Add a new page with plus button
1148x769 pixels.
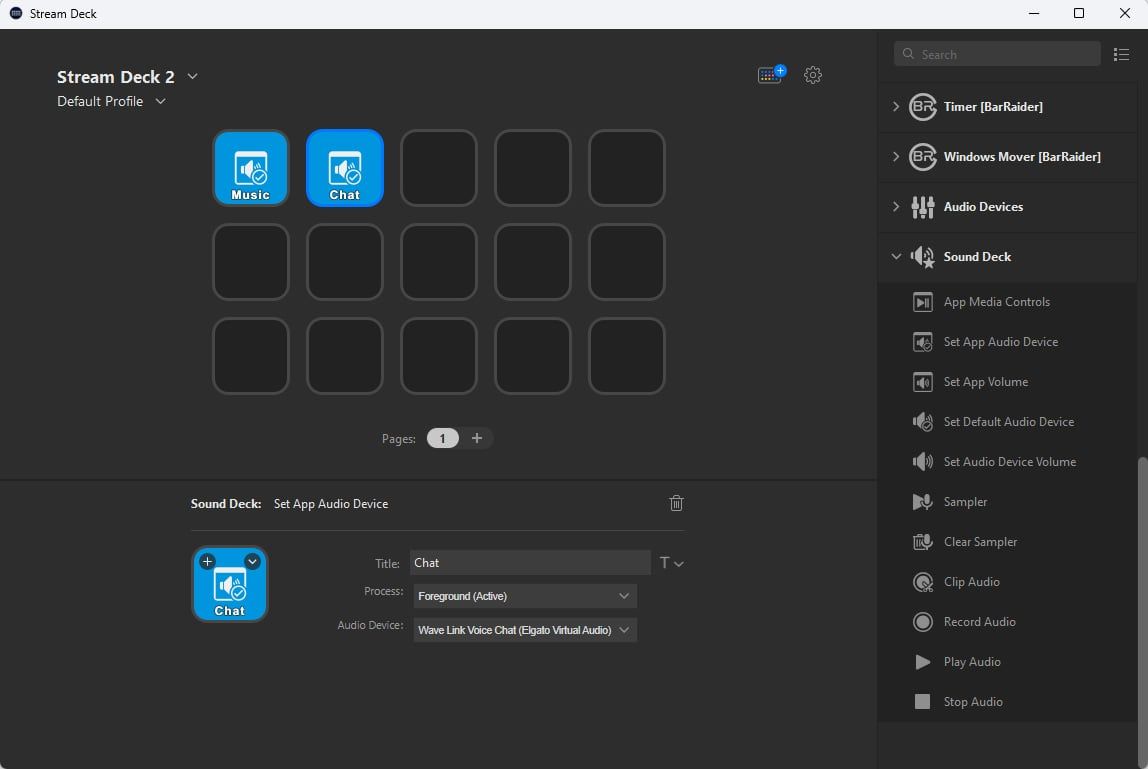point(477,438)
